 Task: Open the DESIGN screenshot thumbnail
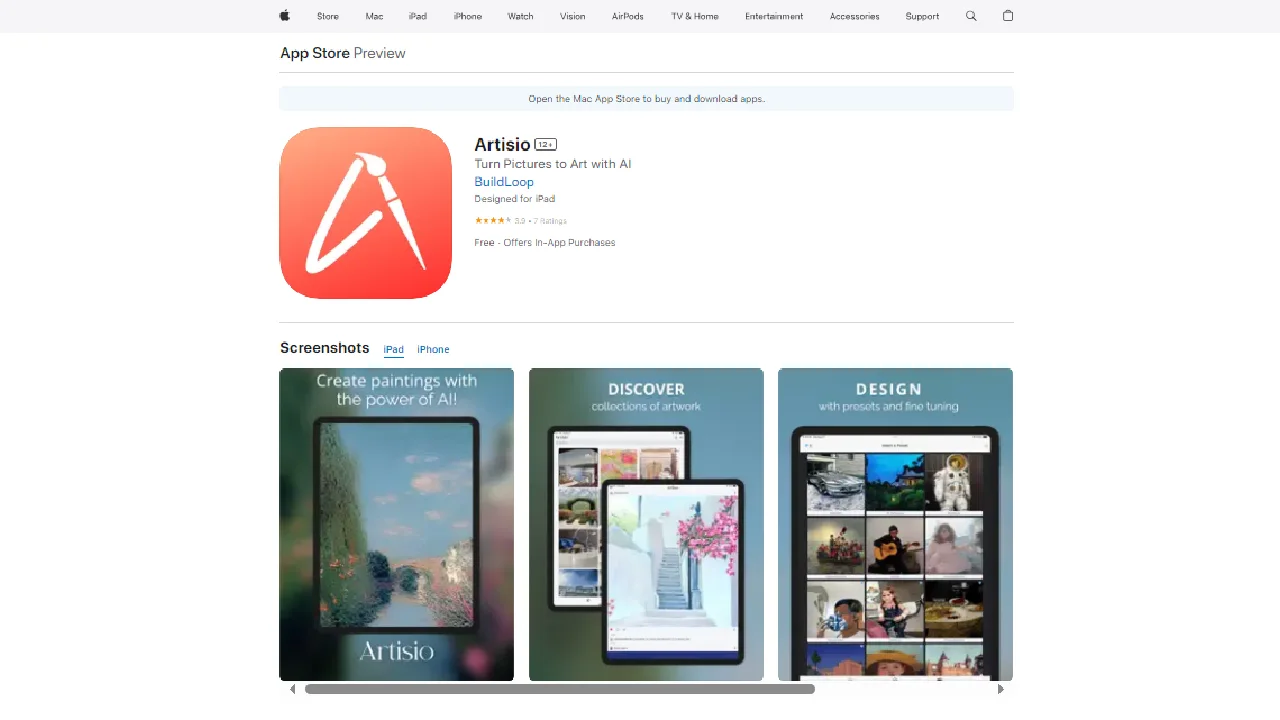[895, 524]
